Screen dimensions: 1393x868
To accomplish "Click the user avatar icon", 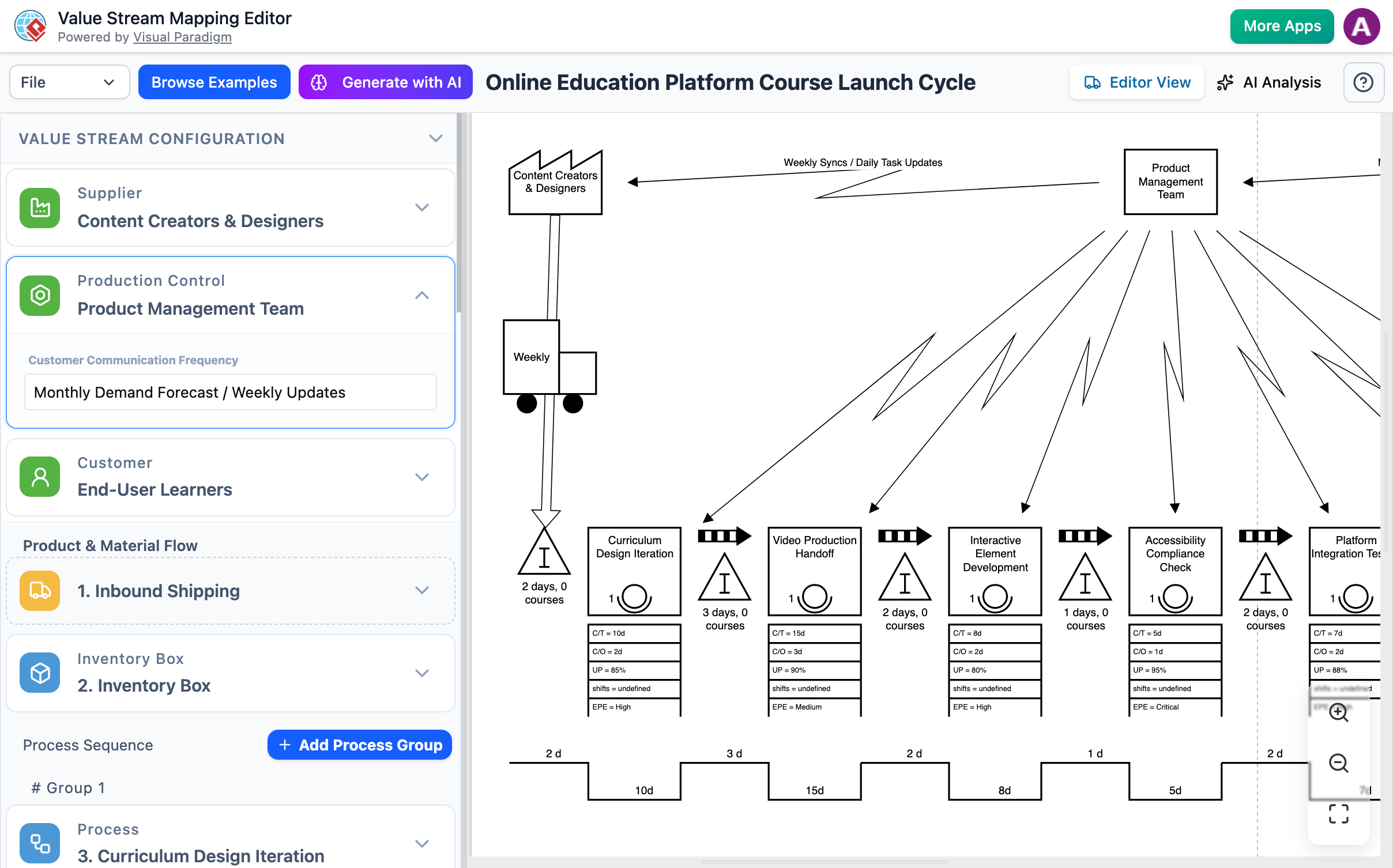I will coord(1361,27).
